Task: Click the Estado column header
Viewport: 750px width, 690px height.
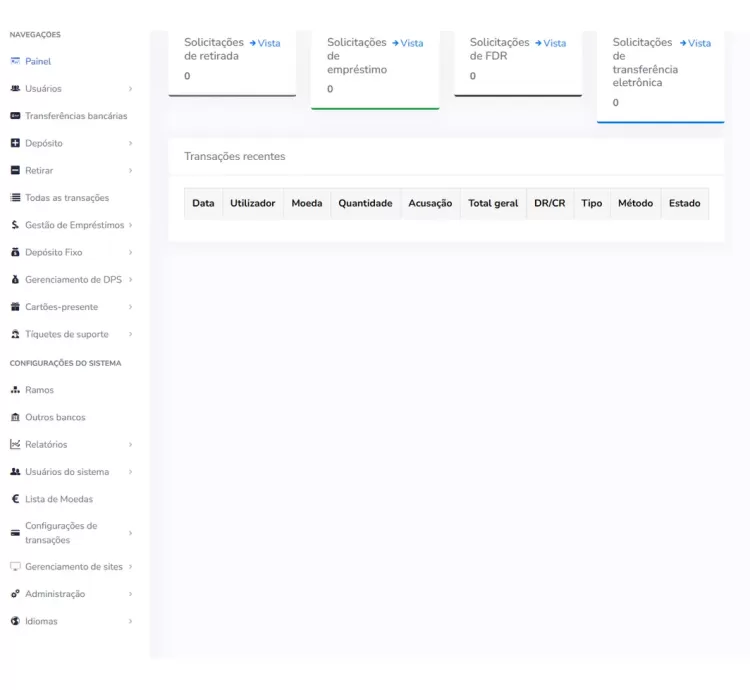Action: (684, 203)
